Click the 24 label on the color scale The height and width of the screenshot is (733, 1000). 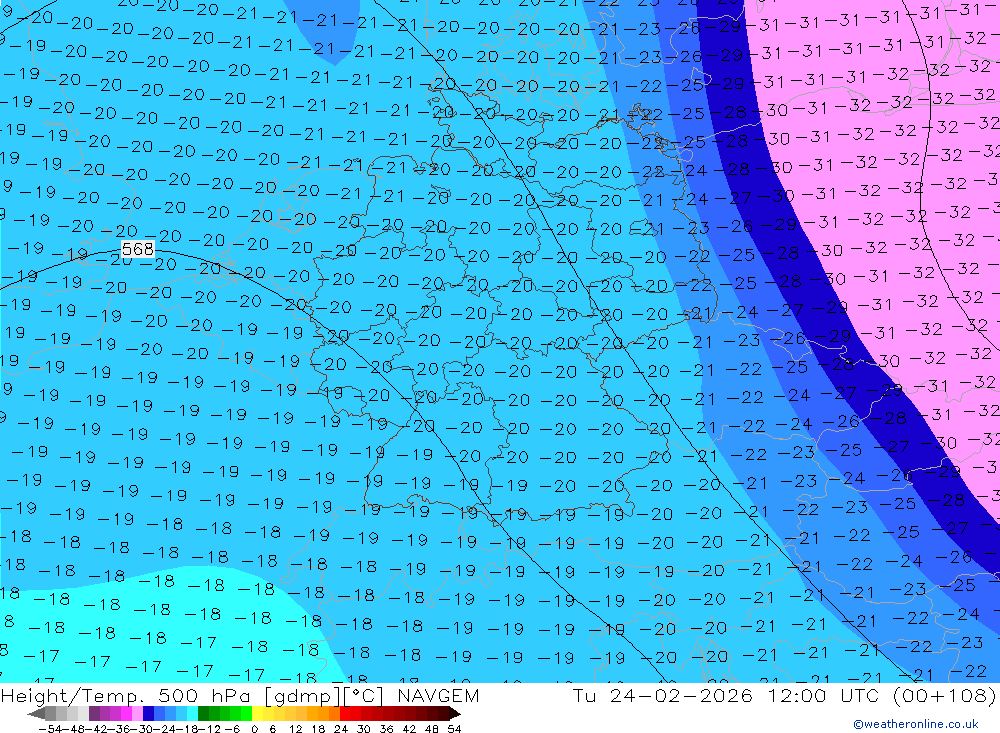click(x=341, y=729)
